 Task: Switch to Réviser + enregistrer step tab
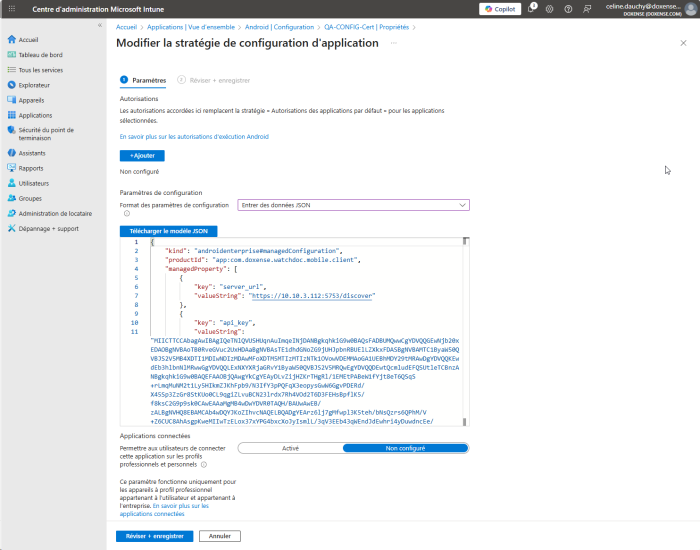click(x=218, y=79)
